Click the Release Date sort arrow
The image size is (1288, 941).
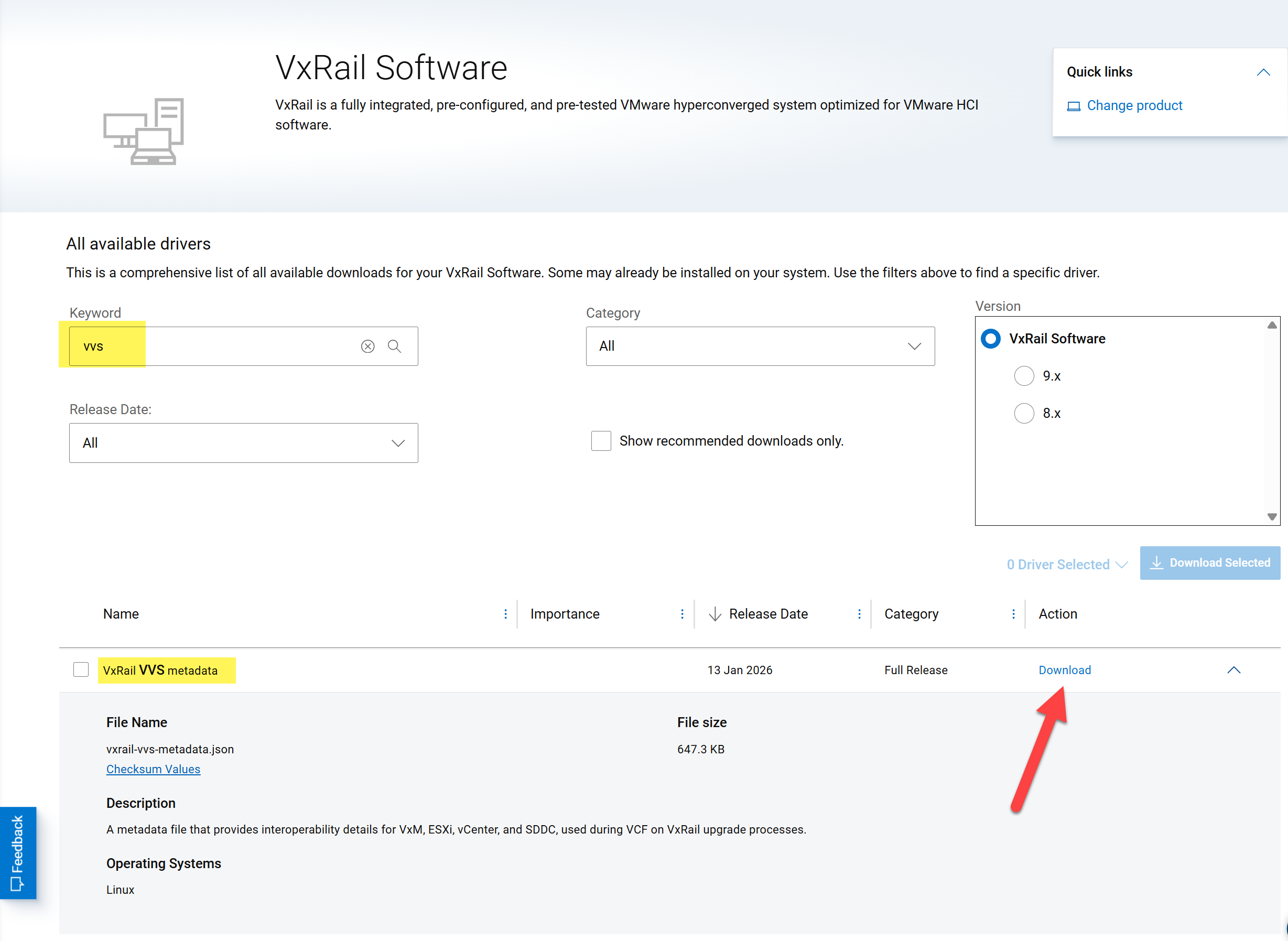pos(715,614)
